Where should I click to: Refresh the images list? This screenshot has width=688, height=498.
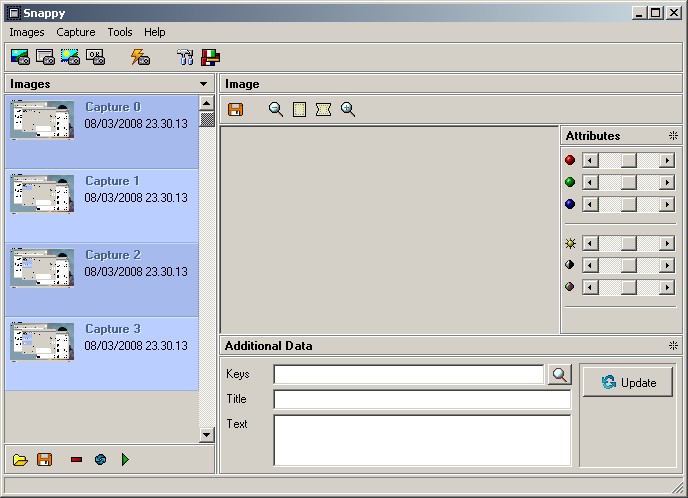point(100,459)
